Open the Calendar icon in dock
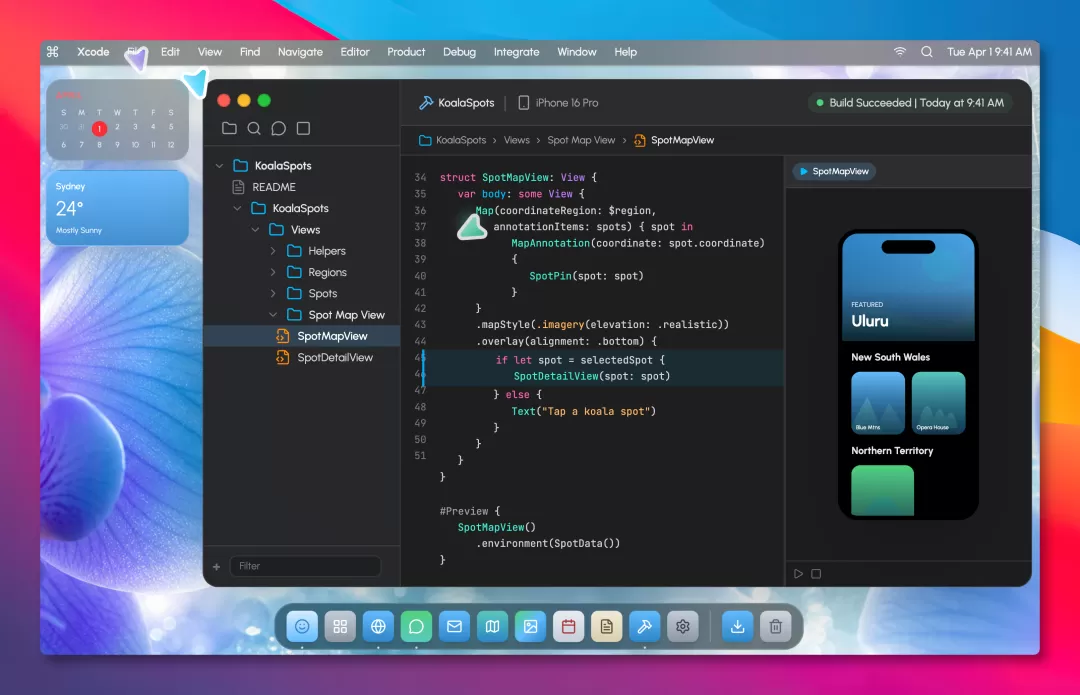The image size is (1080, 695). [x=568, y=626]
